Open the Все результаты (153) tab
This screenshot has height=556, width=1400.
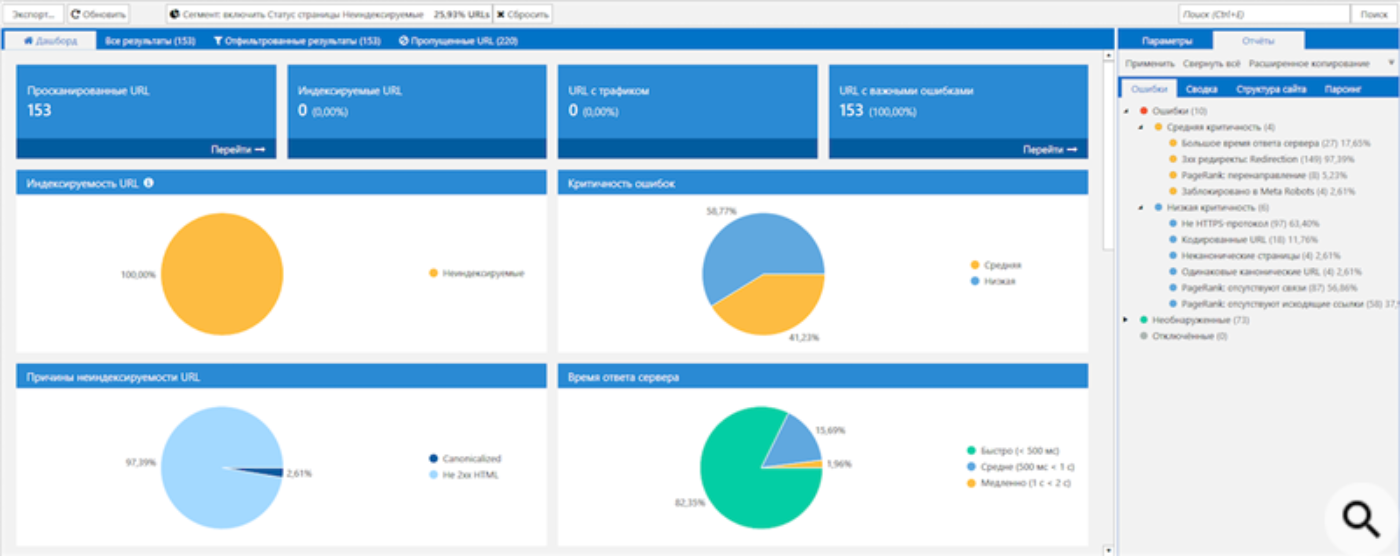150,41
